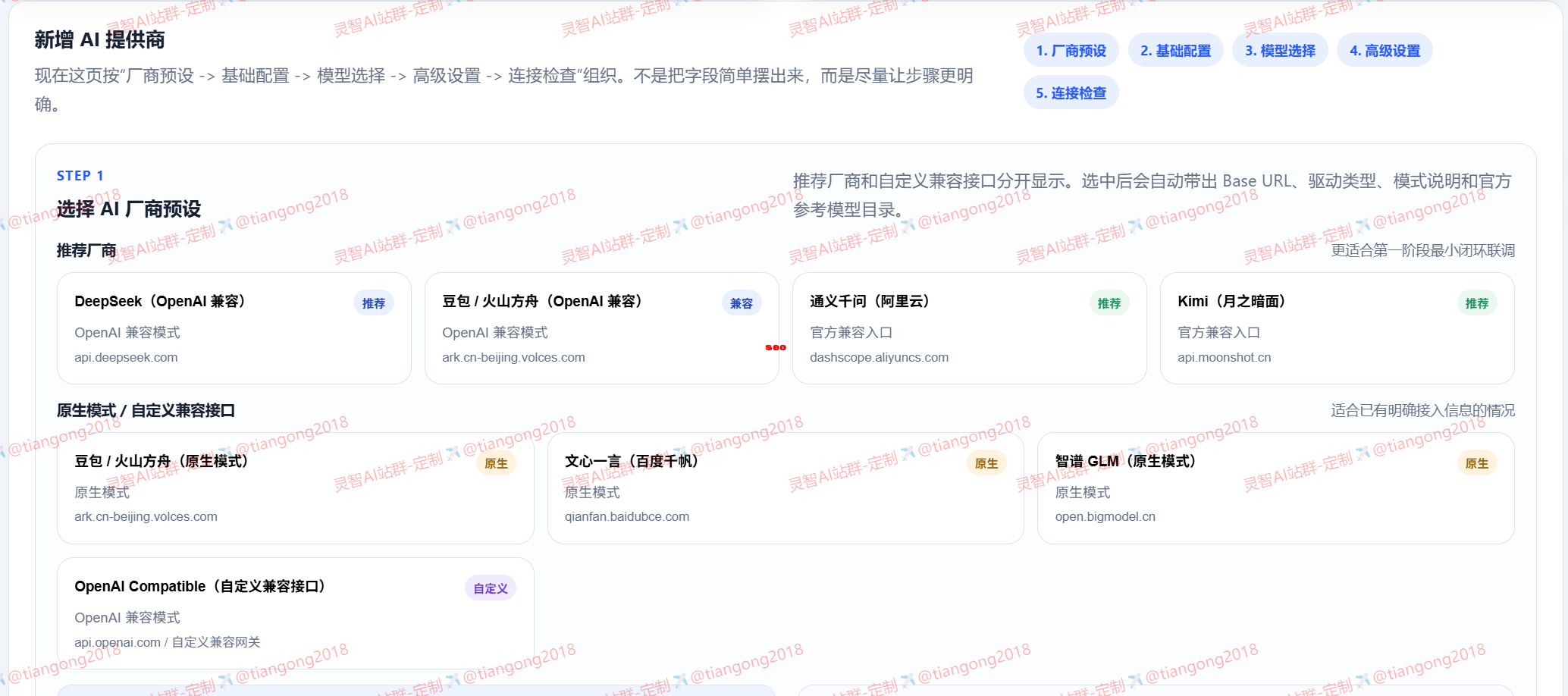Switch to step 3. 模型选择
1568x696 pixels.
pos(1280,51)
